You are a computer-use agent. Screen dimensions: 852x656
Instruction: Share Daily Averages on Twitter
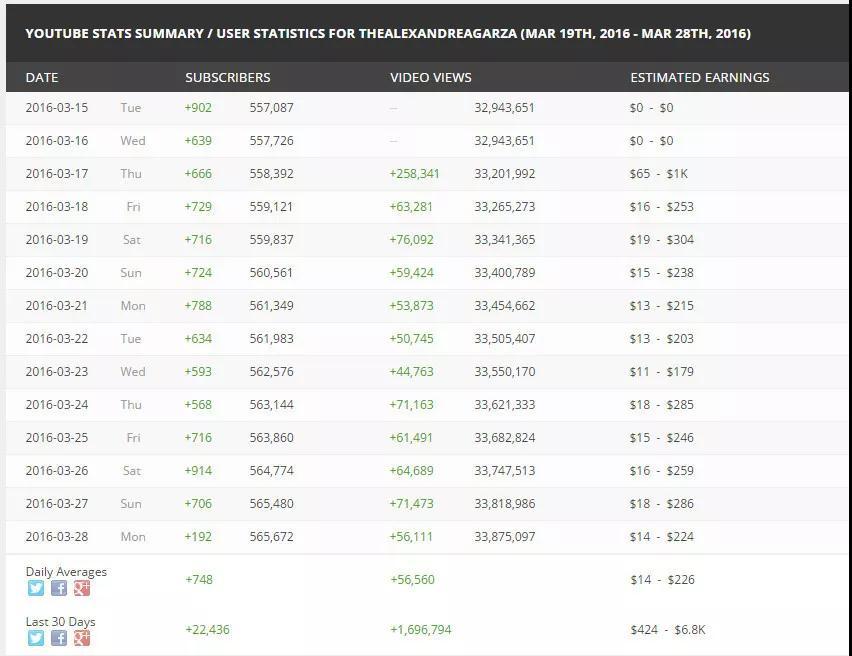pos(36,588)
